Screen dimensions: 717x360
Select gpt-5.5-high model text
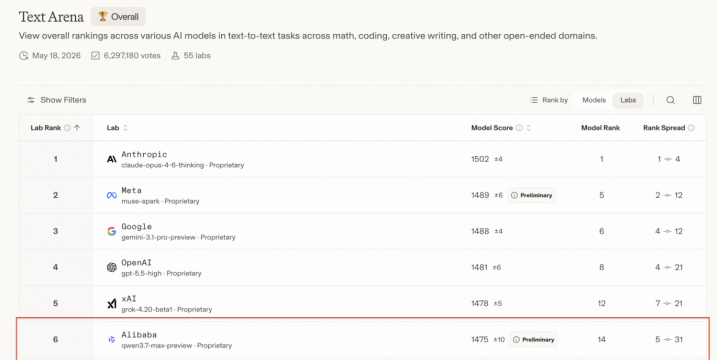141,274
